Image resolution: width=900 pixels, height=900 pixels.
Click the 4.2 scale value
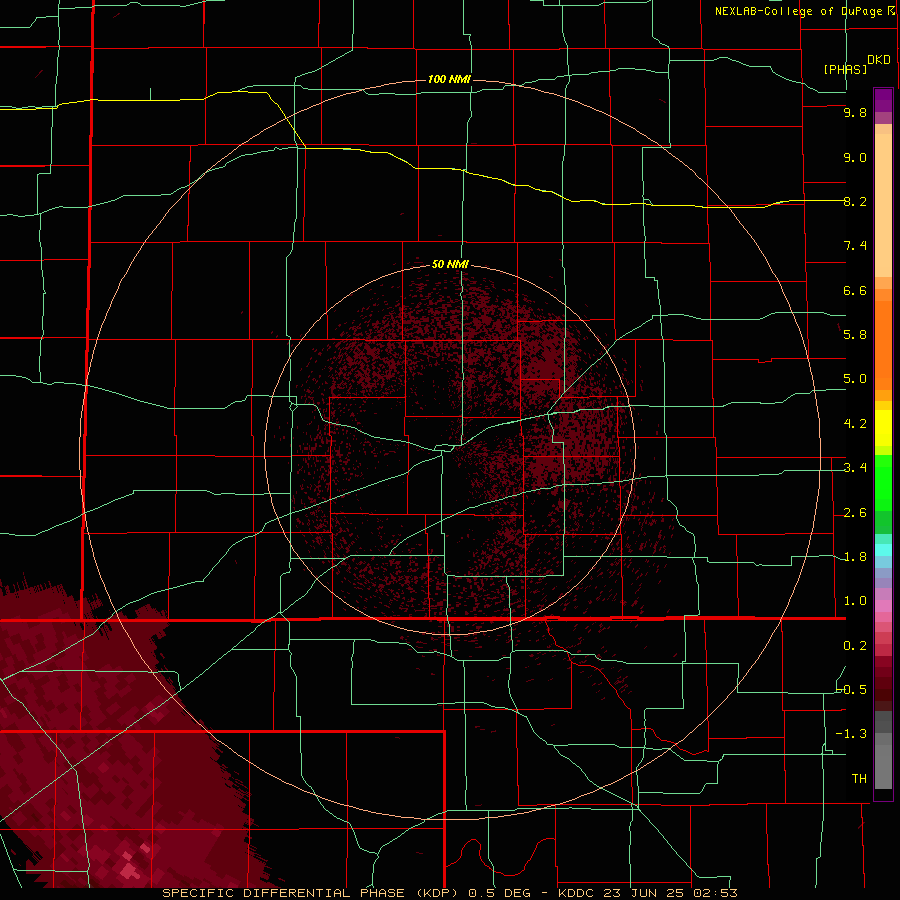pyautogui.click(x=855, y=424)
